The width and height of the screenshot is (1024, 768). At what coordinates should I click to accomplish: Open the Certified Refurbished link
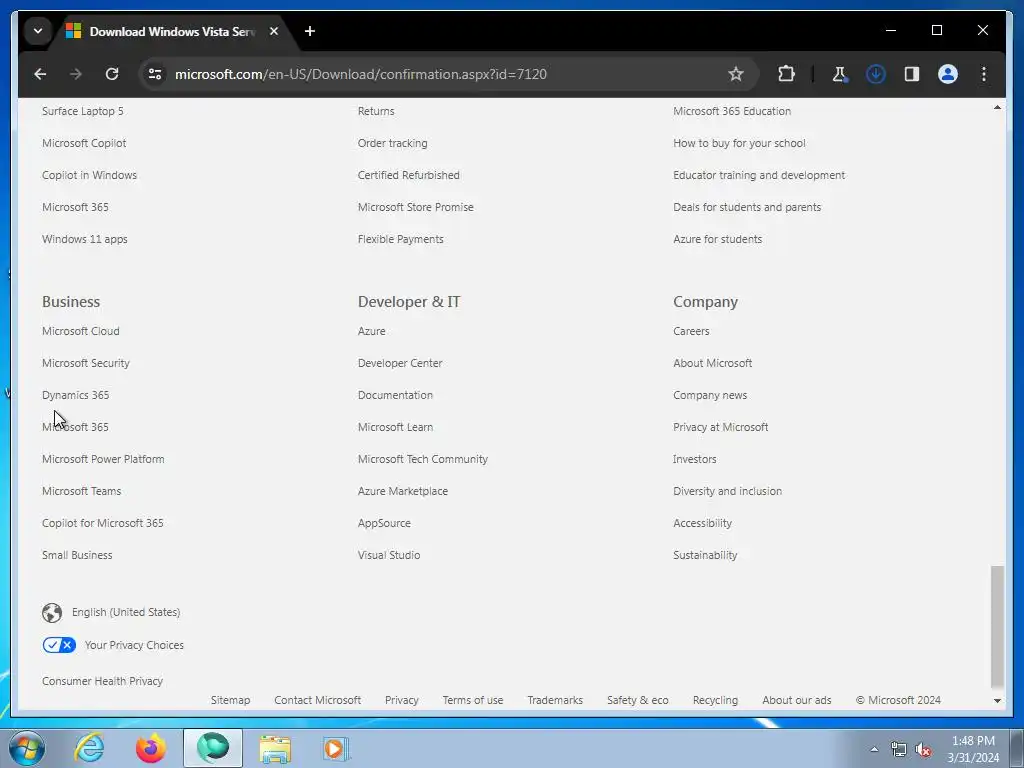click(409, 175)
